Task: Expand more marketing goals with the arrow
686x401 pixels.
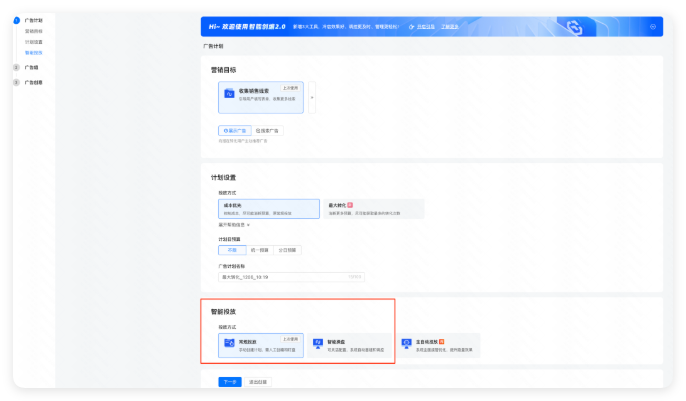Action: (311, 97)
